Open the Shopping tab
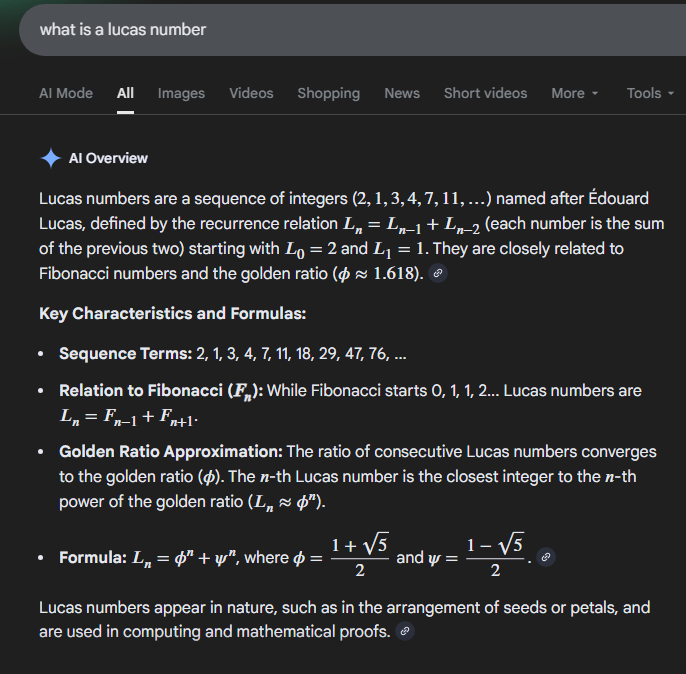The width and height of the screenshot is (686, 674). (x=328, y=93)
